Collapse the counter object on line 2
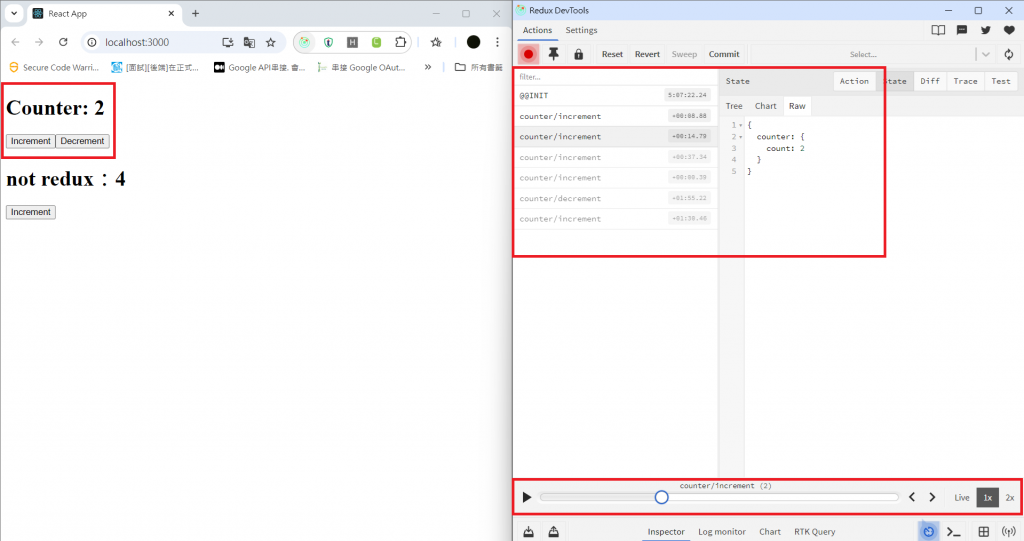 coord(741,137)
